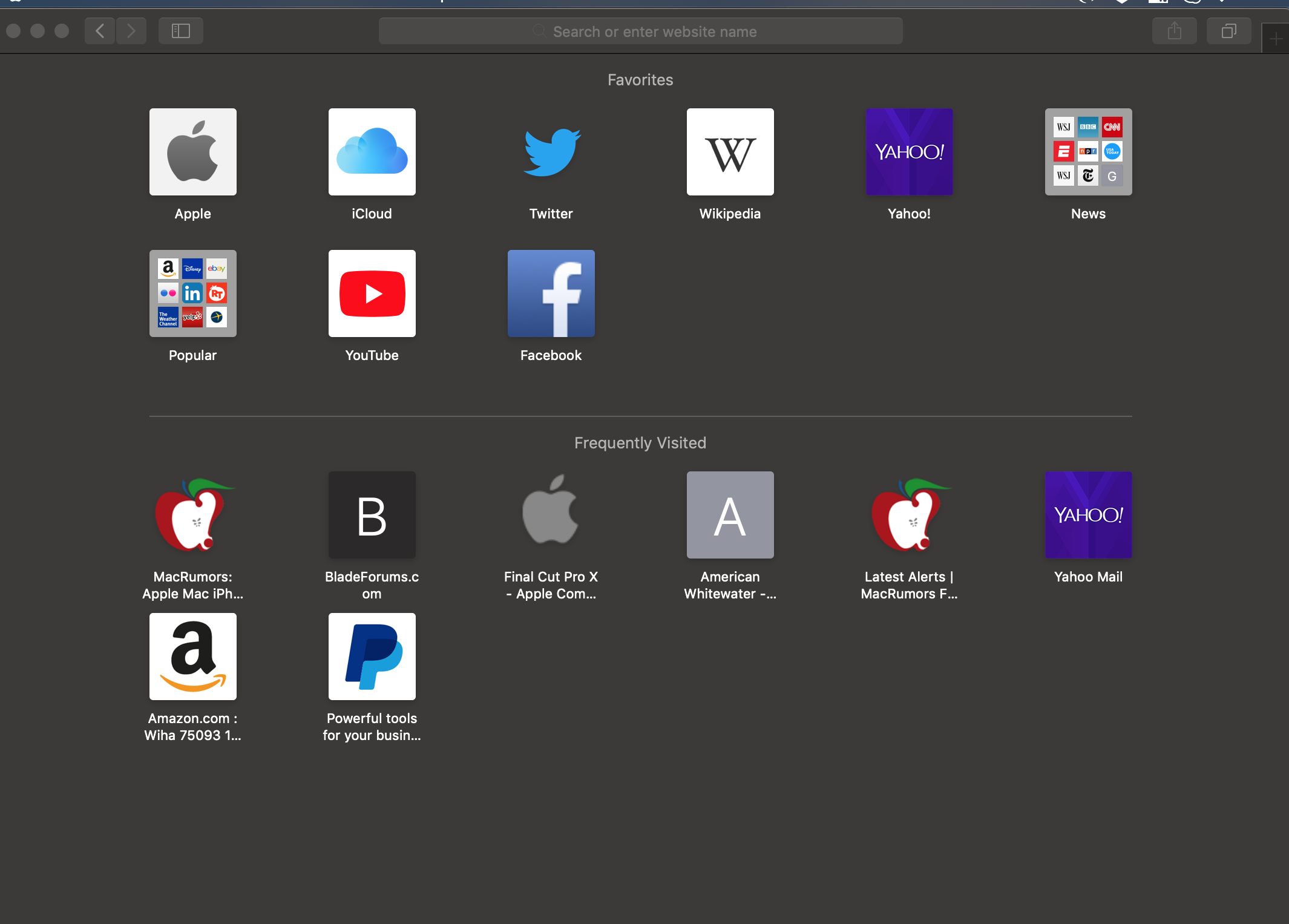This screenshot has width=1289, height=924.
Task: Toggle the sidebar button
Action: [x=180, y=31]
